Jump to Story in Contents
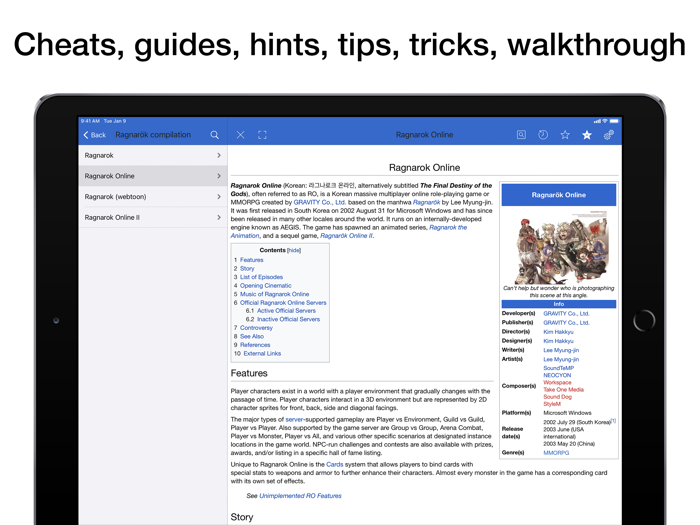This screenshot has width=700, height=525. click(x=247, y=268)
